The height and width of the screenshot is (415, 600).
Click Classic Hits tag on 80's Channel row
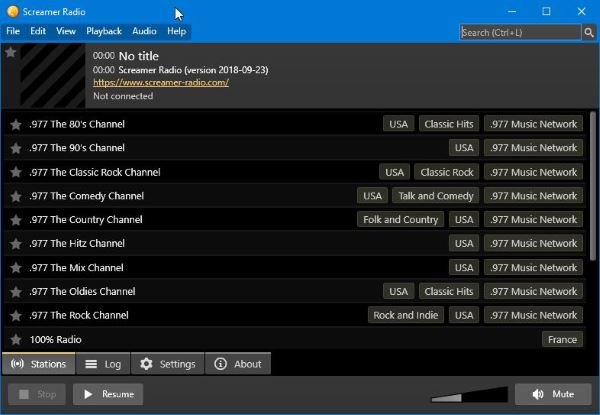[x=449, y=124]
